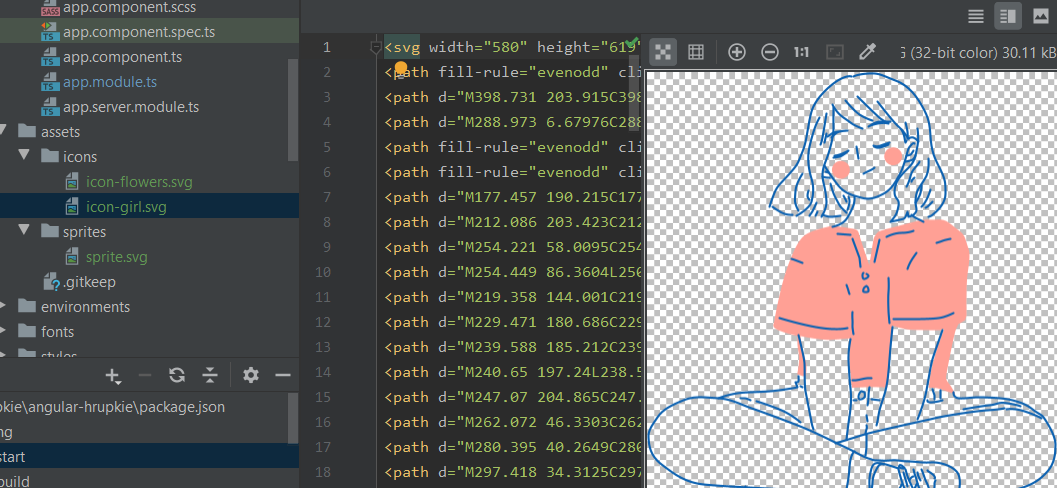Toggle the pixel grid overlay
The width and height of the screenshot is (1057, 488).
pos(696,52)
